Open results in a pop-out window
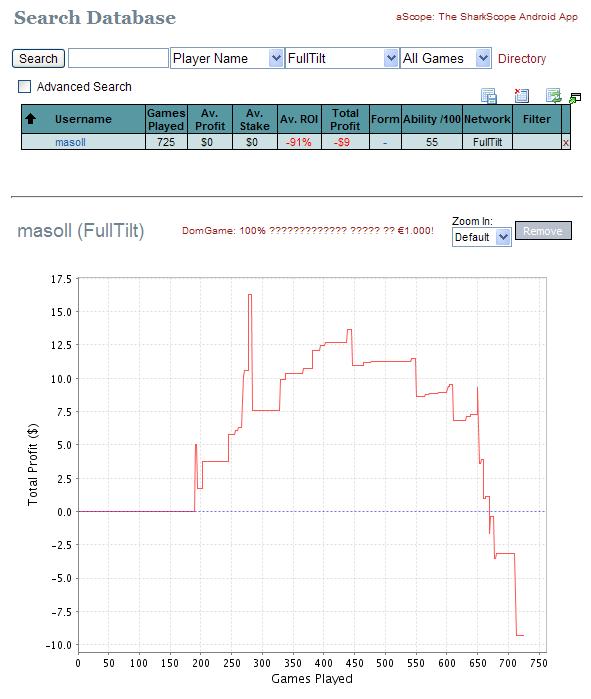 pyautogui.click(x=575, y=98)
